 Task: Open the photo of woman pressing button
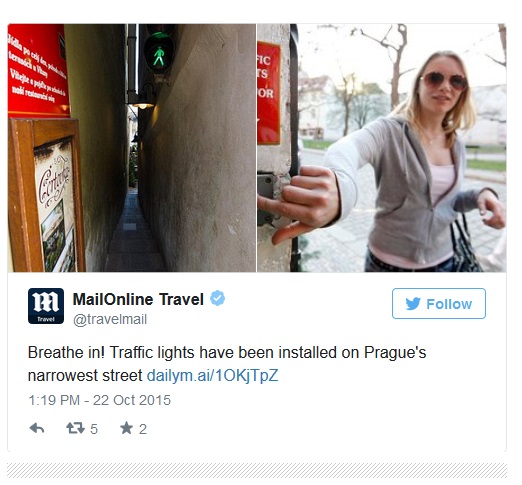tap(382, 148)
